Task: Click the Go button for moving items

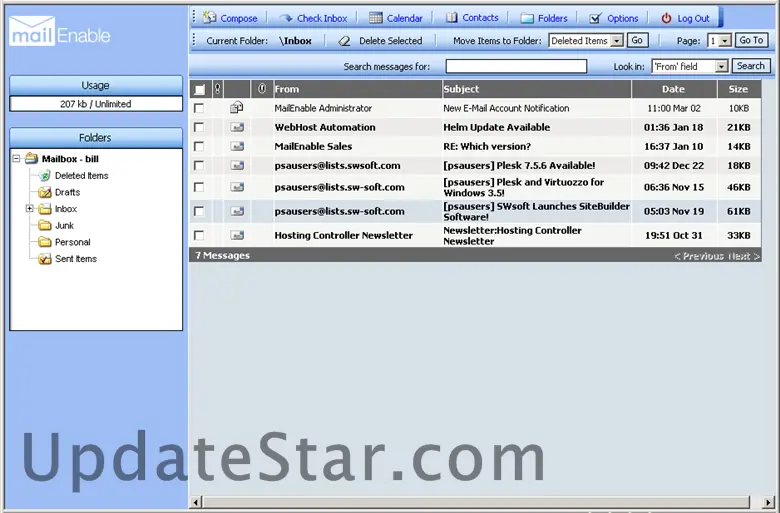Action: tap(637, 40)
